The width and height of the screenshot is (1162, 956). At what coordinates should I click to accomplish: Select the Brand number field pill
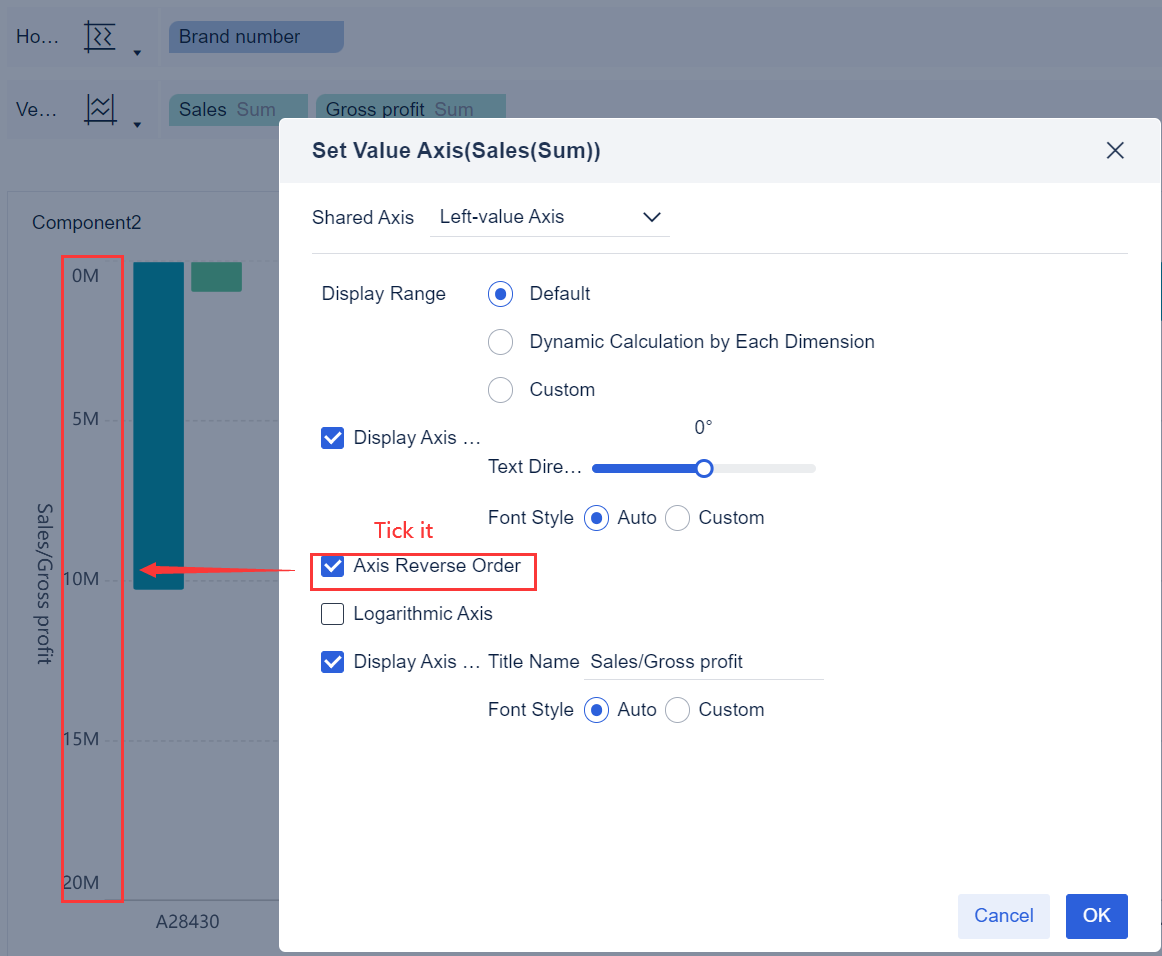(x=255, y=36)
